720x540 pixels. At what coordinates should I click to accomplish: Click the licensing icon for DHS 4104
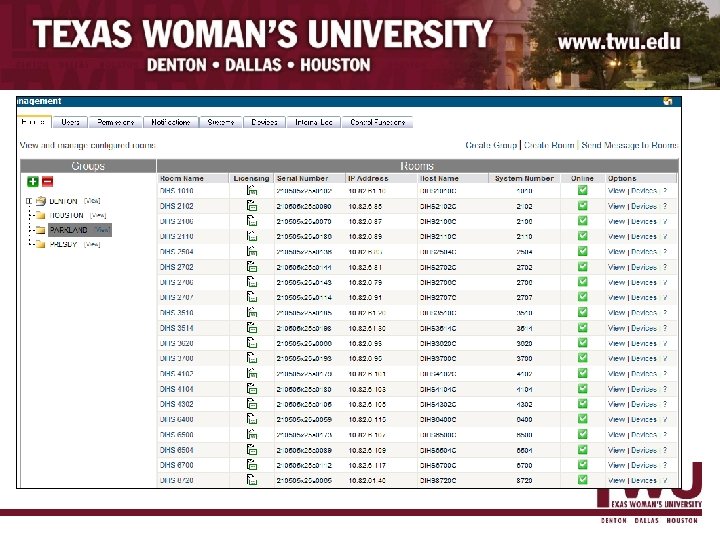coord(252,389)
